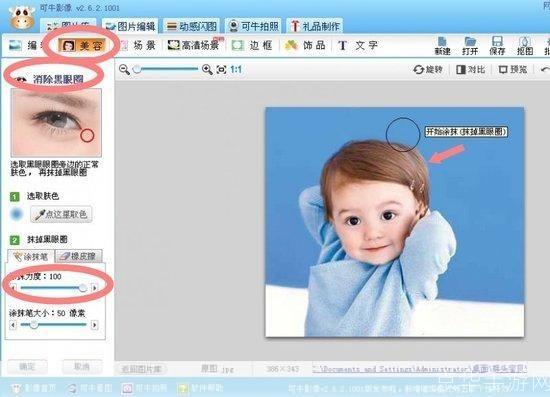550x397 pixels.
Task: Click the 确定 confirm button
Action: pyautogui.click(x=27, y=367)
